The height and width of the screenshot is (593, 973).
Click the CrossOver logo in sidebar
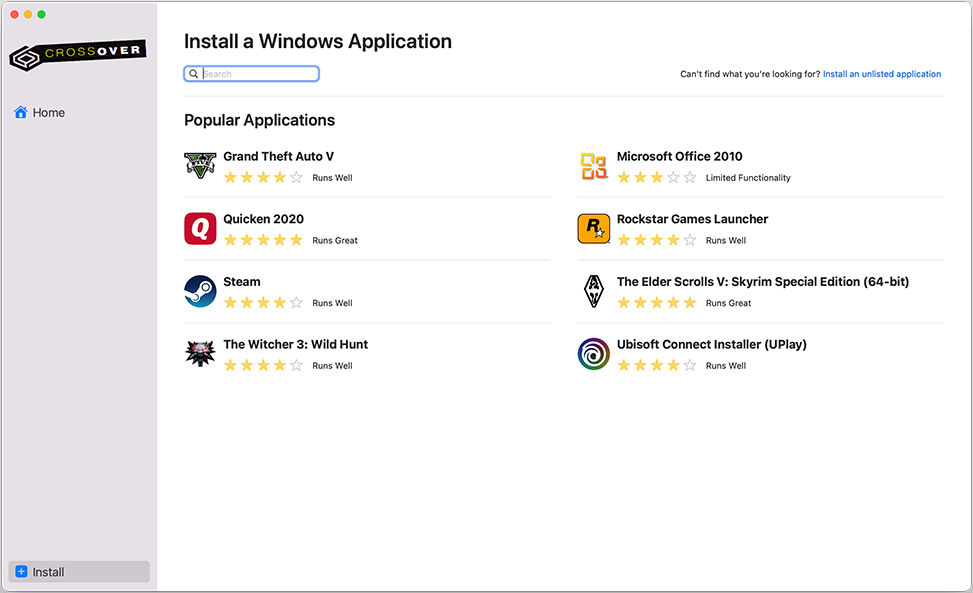pyautogui.click(x=78, y=54)
